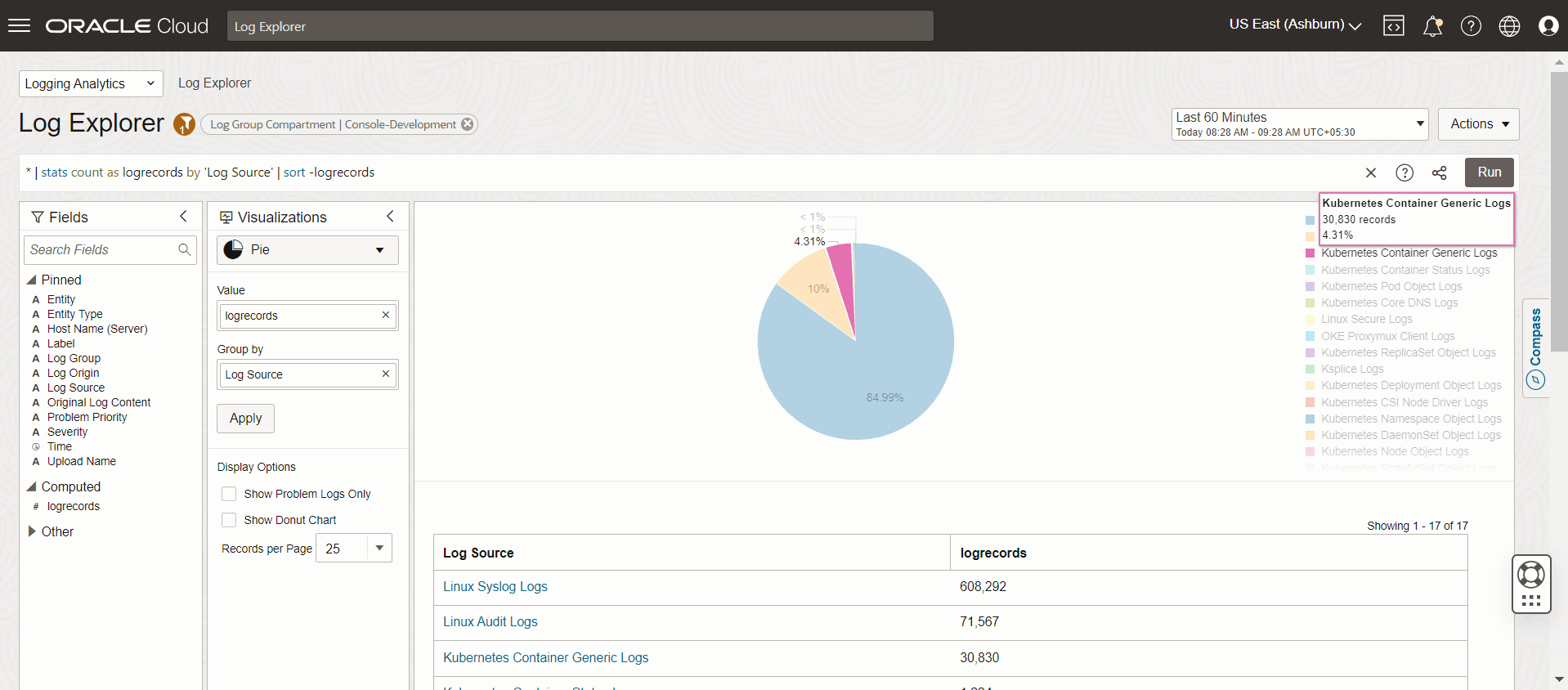Open the Records per Page dropdown

point(354,548)
